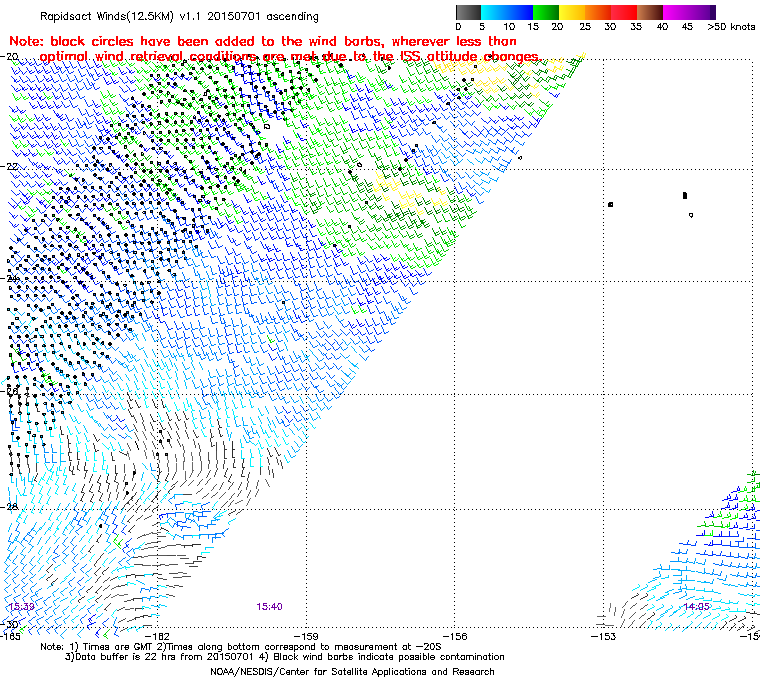Click the gray 0-5 knots color swatch
Image resolution: width=760 pixels, height=688 pixels.
468,13
